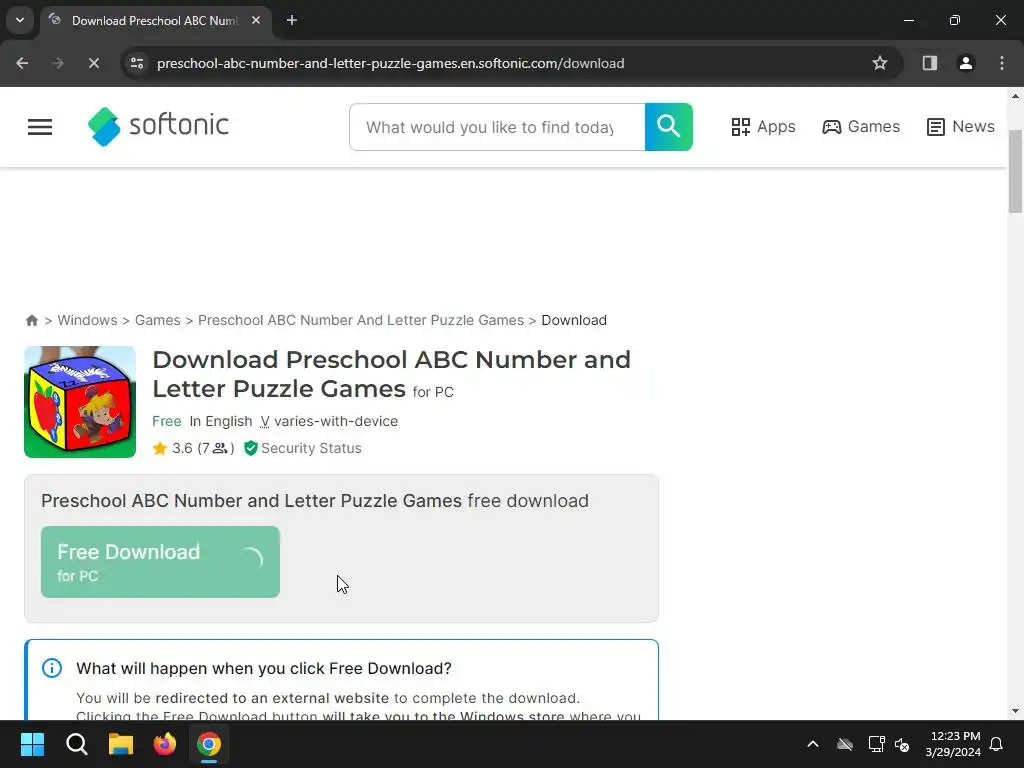Open the Chrome profile icon
The height and width of the screenshot is (768, 1024).
(965, 63)
